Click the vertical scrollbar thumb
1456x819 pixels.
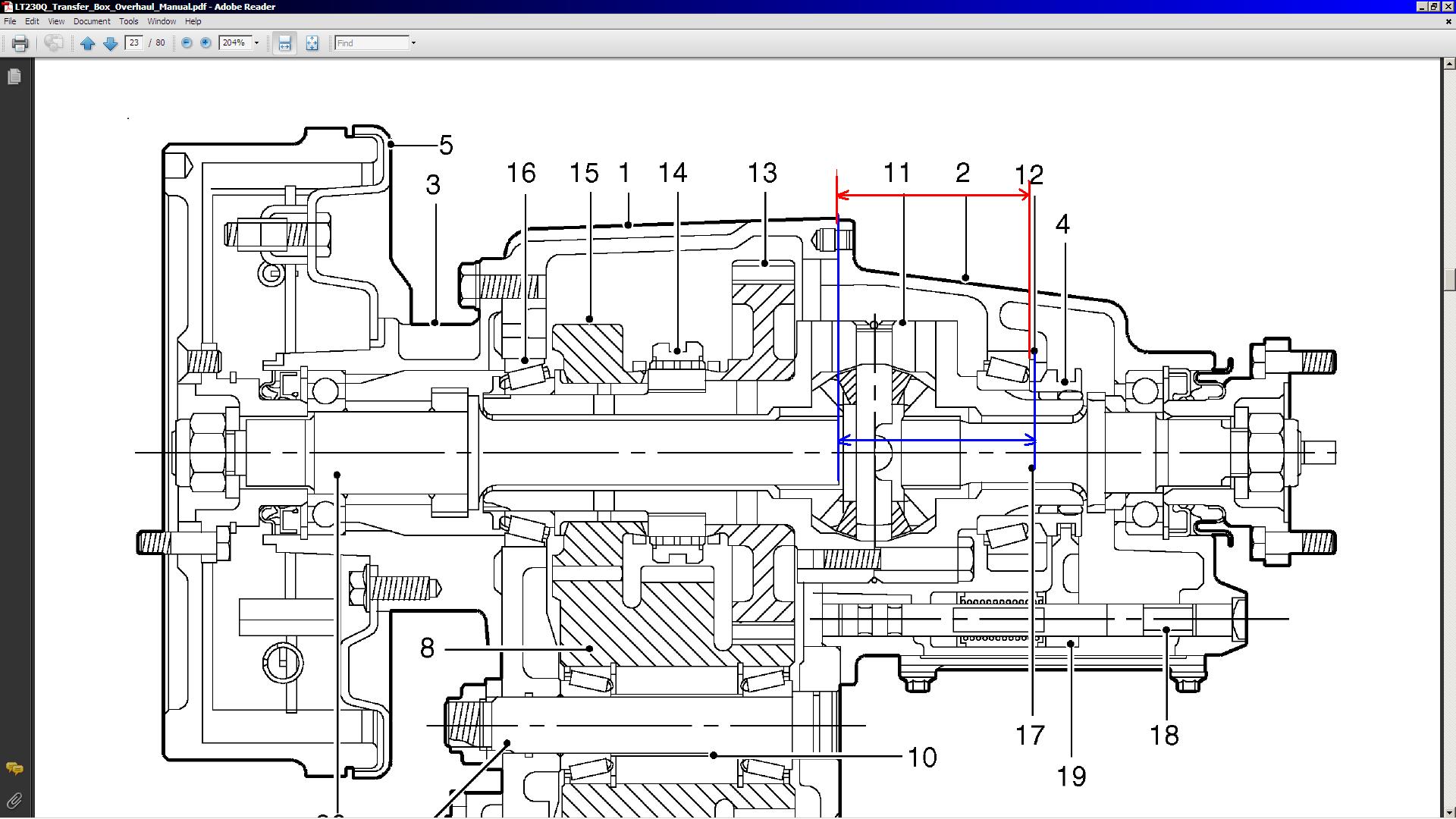1449,279
